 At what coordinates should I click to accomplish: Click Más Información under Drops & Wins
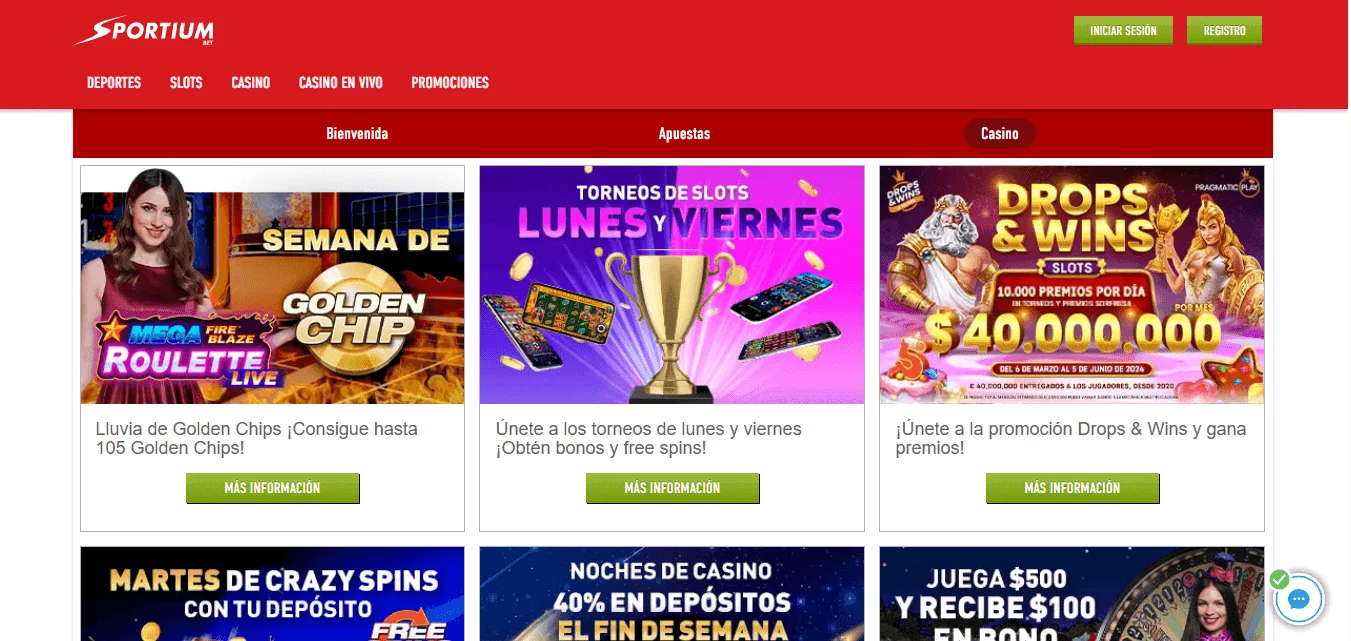(x=1072, y=488)
